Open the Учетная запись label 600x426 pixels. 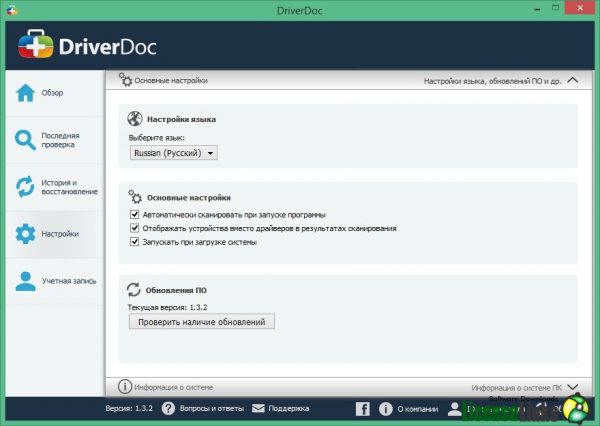point(69,281)
